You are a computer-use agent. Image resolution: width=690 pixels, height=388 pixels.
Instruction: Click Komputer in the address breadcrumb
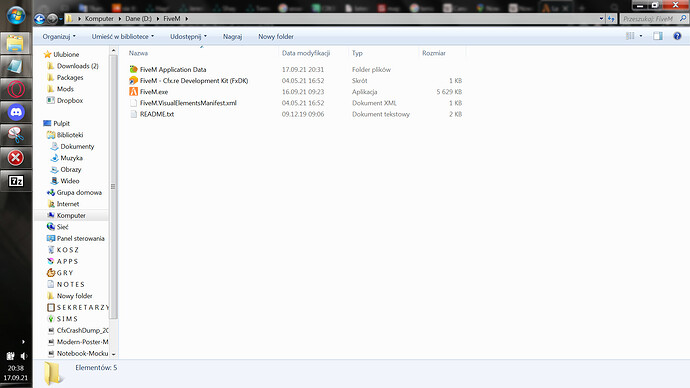(x=99, y=18)
